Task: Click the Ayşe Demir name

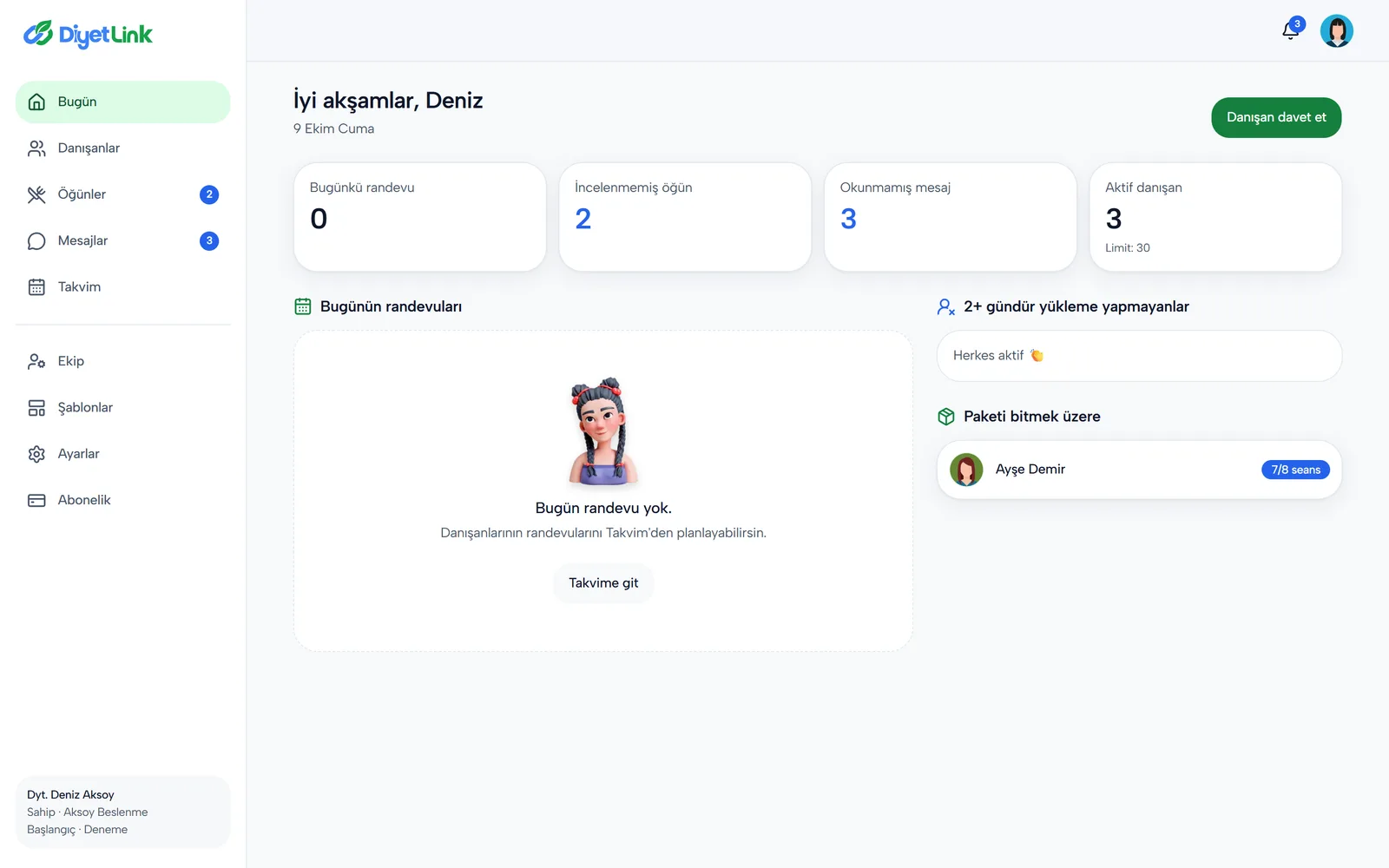Action: coord(1030,470)
